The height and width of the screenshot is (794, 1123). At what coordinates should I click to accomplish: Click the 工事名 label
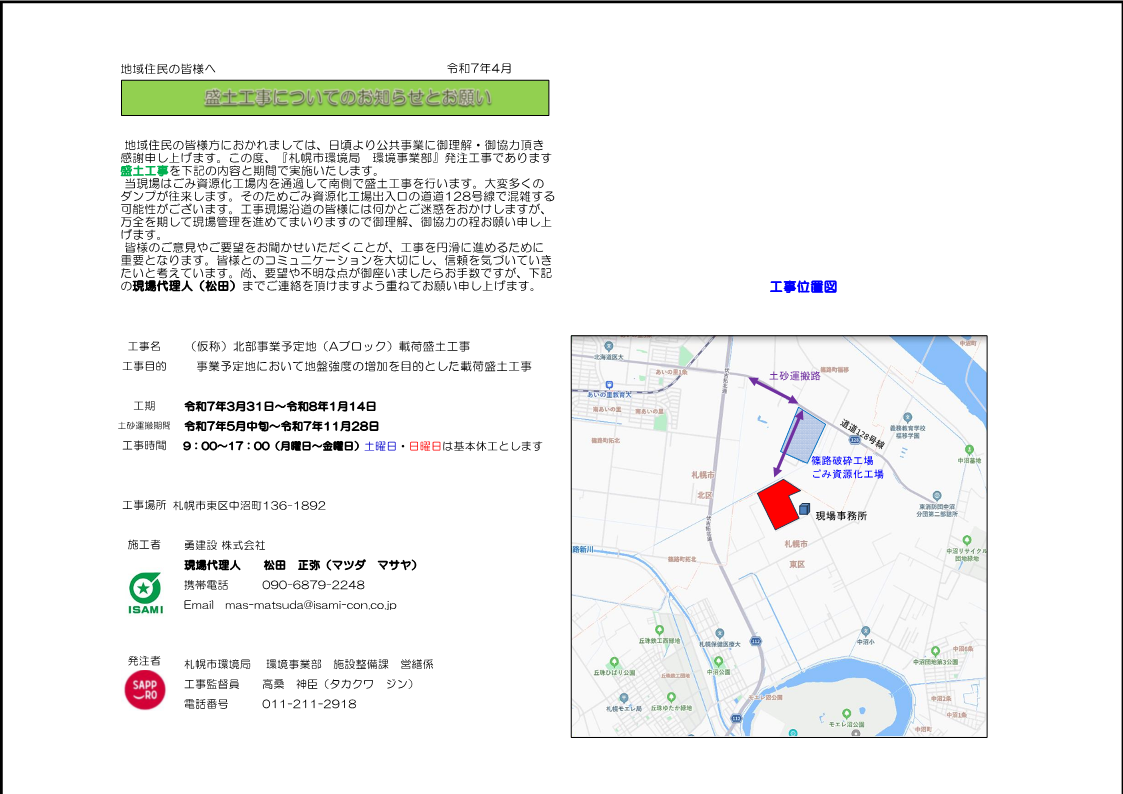pyautogui.click(x=144, y=347)
